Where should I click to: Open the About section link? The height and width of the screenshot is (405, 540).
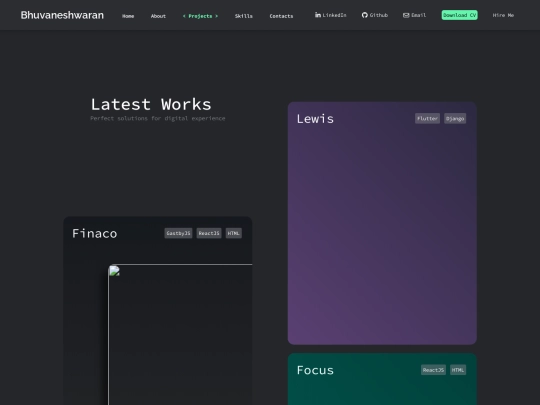pos(158,16)
